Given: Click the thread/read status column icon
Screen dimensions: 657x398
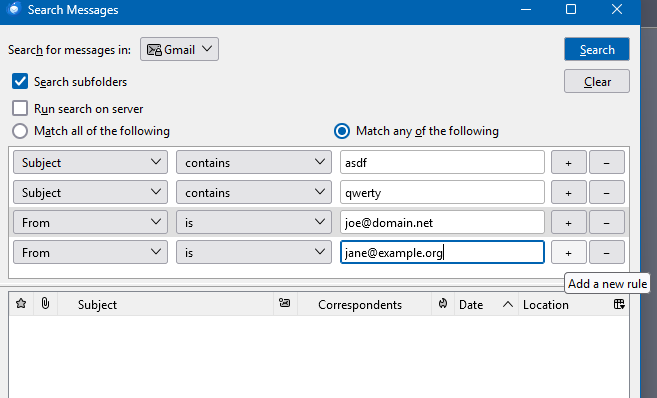Looking at the screenshot, I should click(285, 303).
